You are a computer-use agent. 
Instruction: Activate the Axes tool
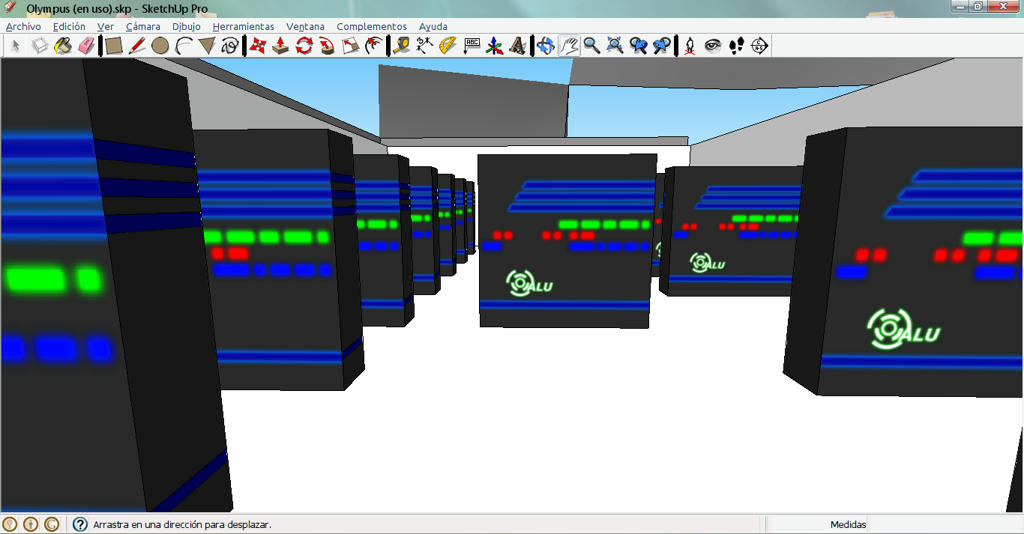pos(494,46)
